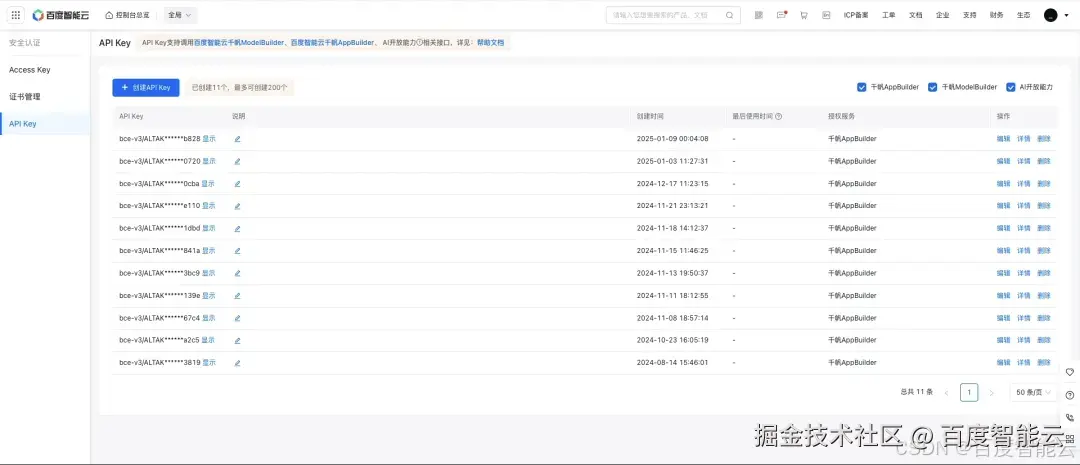The height and width of the screenshot is (465, 1080).
Task: Click 编辑 for key created 2025-01-09
Action: [x=1004, y=138]
